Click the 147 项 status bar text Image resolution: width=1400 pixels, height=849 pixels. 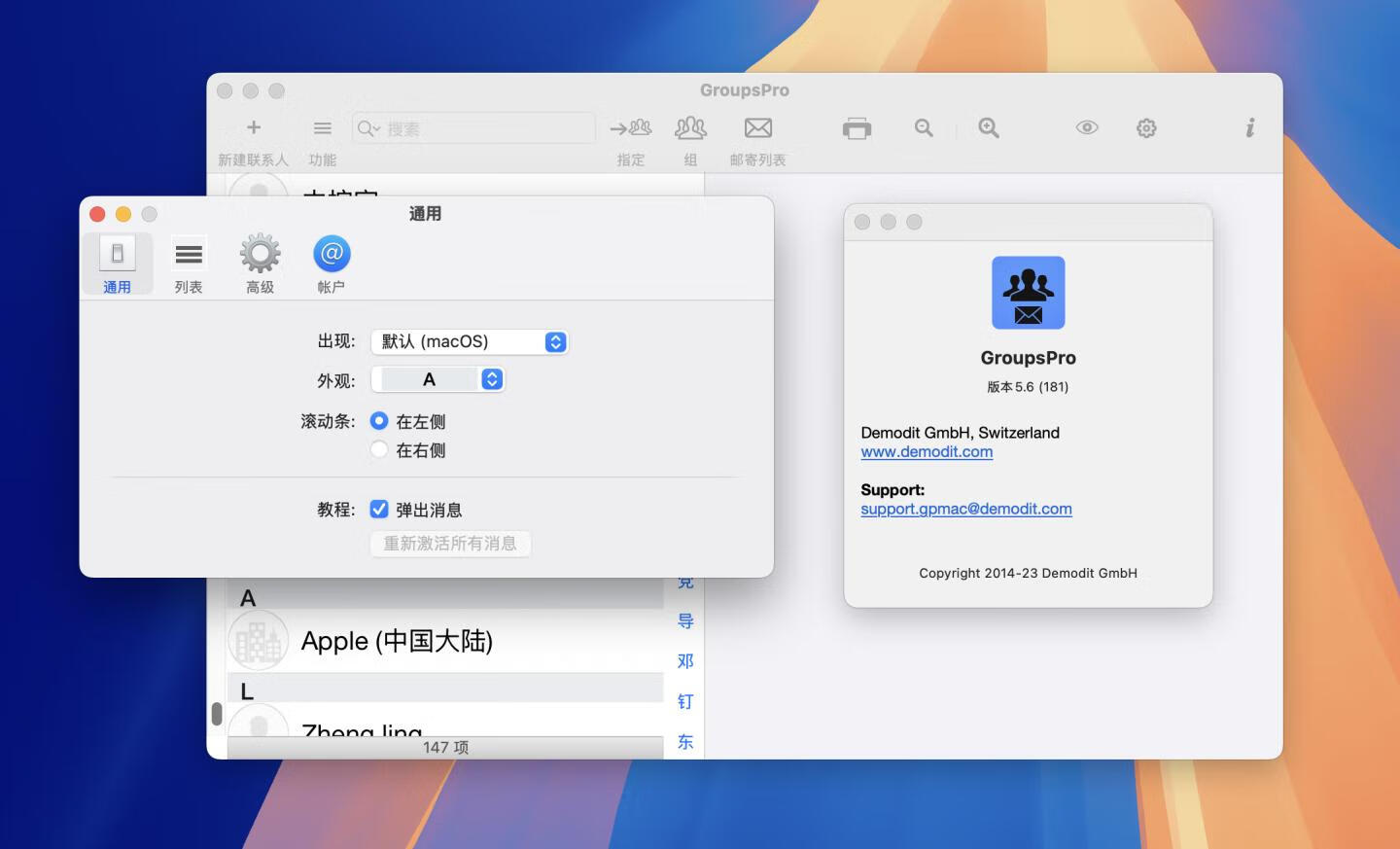coord(445,747)
